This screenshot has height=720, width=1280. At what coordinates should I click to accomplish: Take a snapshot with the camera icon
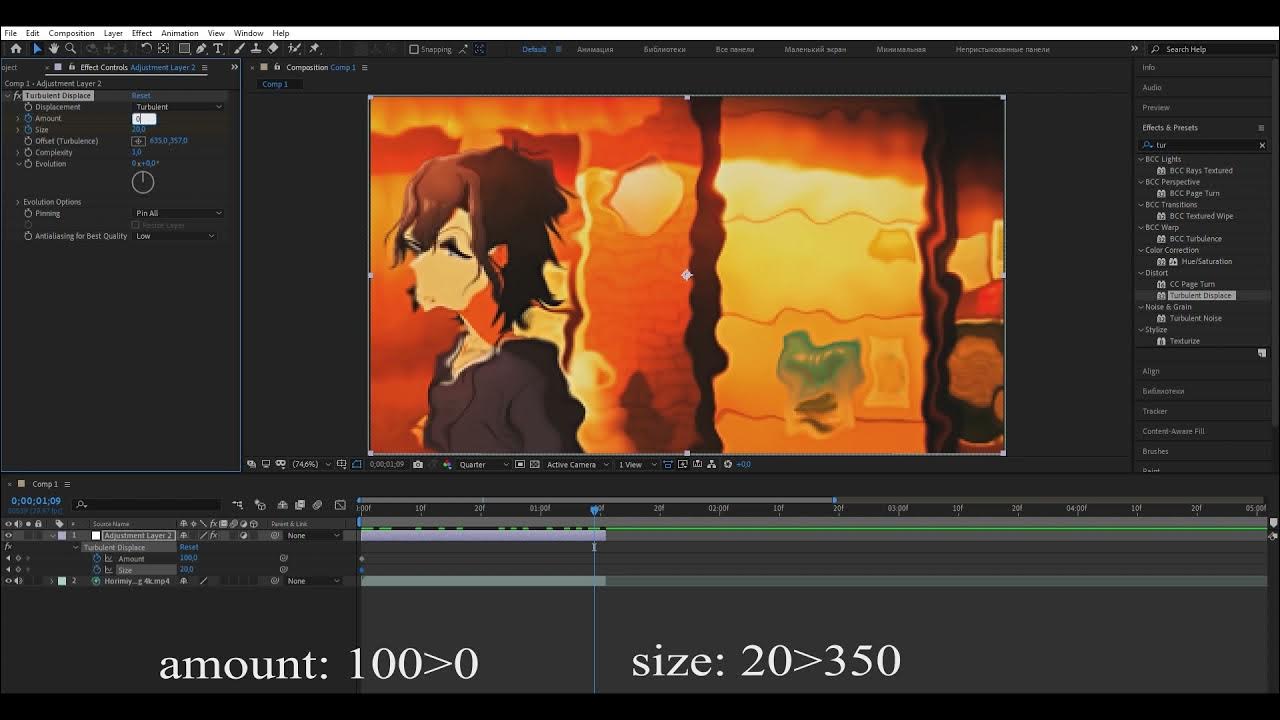tap(418, 464)
